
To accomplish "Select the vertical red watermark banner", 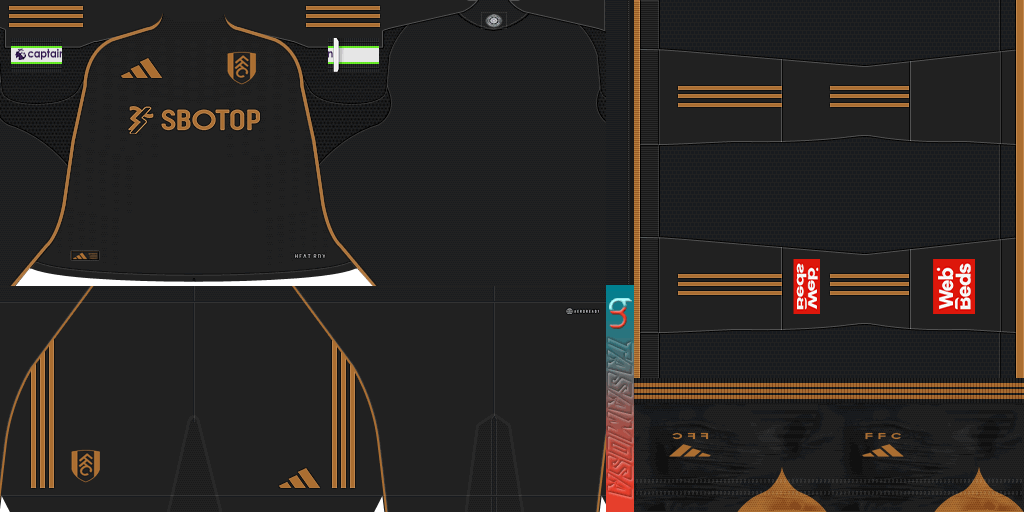I will 620,420.
